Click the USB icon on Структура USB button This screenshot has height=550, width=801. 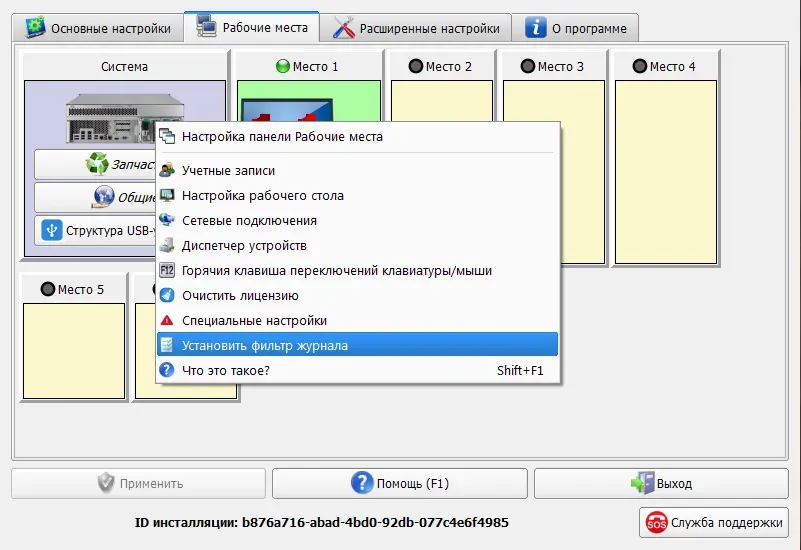pyautogui.click(x=52, y=231)
